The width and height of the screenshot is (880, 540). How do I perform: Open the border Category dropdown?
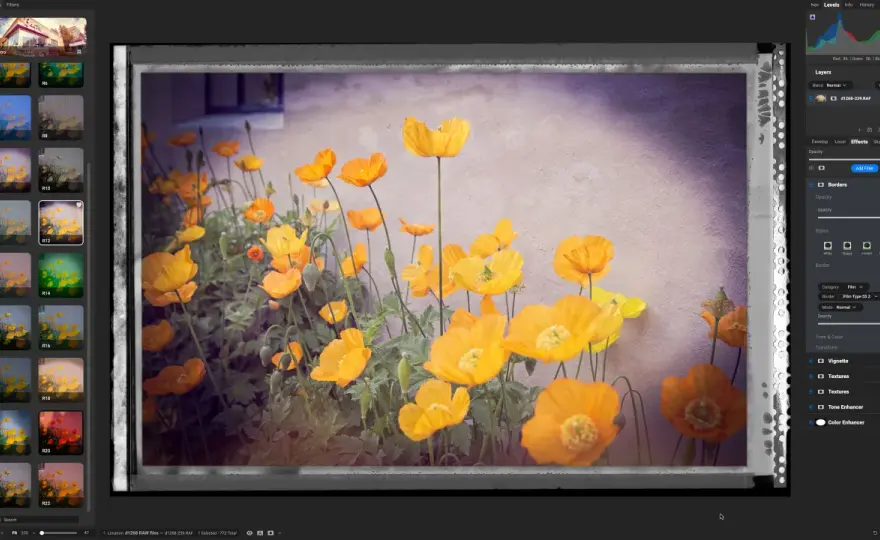pyautogui.click(x=842, y=287)
